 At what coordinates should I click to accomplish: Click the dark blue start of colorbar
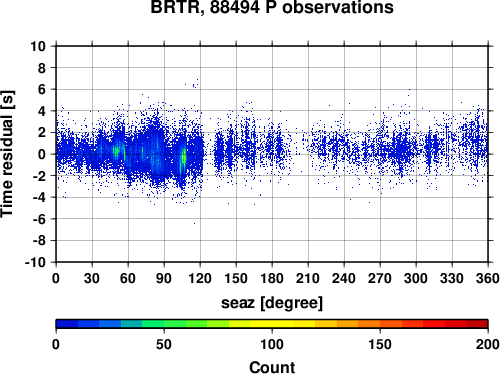67,324
